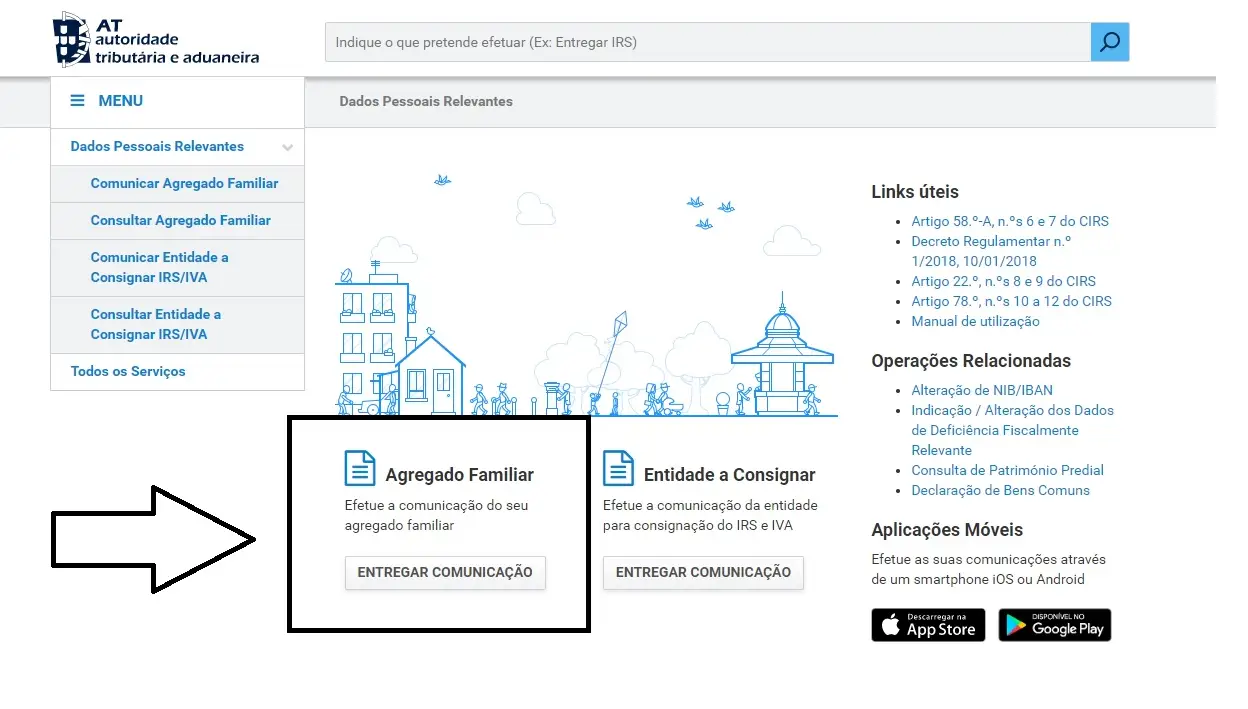Open the Google Play download badge

(1054, 625)
